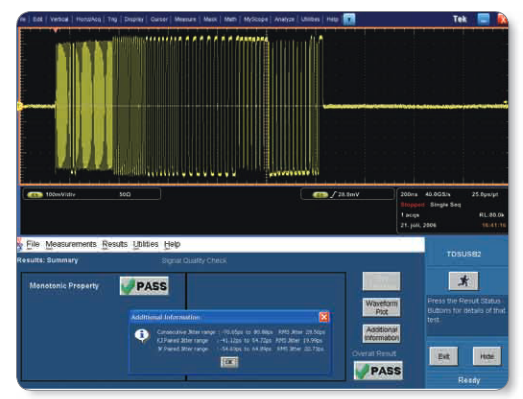Screen dimensions: 523x399
Task: Open the Edit menu in oscilloscope bar
Action: pos(38,19)
